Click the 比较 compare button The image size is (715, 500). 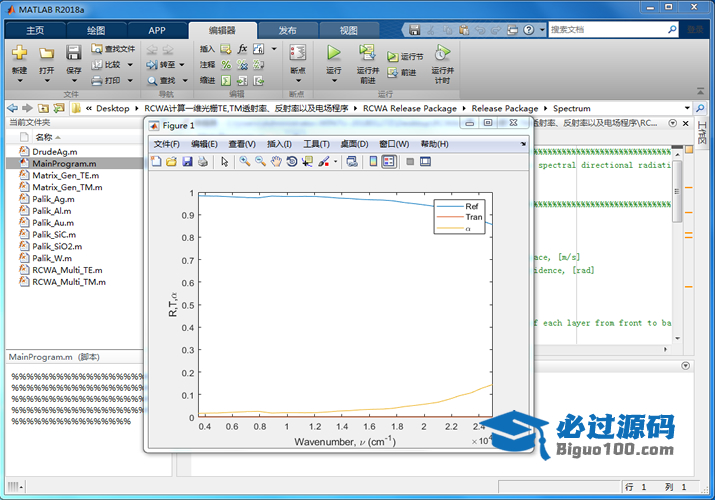[x=107, y=65]
